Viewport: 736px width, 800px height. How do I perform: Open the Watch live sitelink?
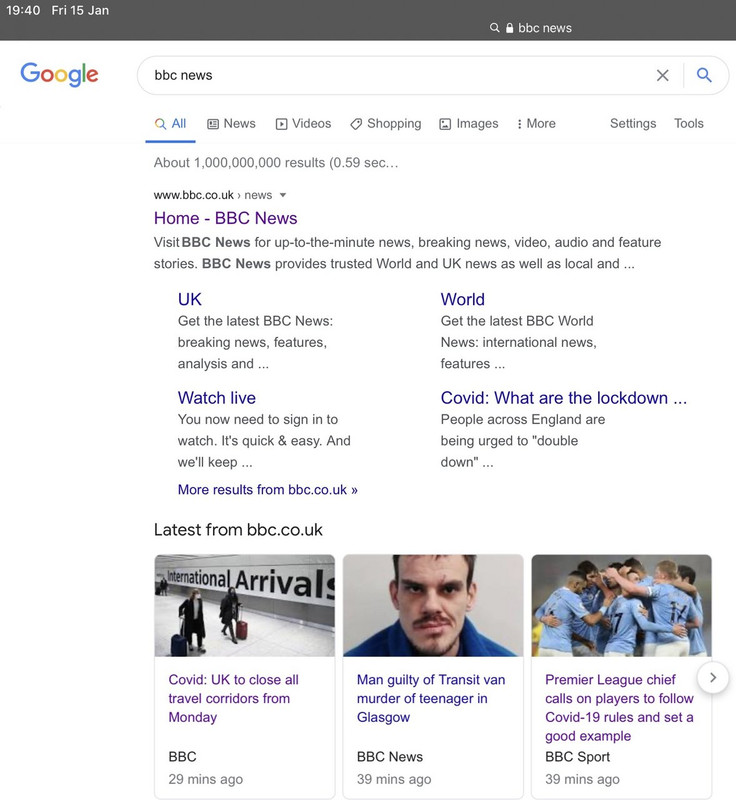pos(216,397)
